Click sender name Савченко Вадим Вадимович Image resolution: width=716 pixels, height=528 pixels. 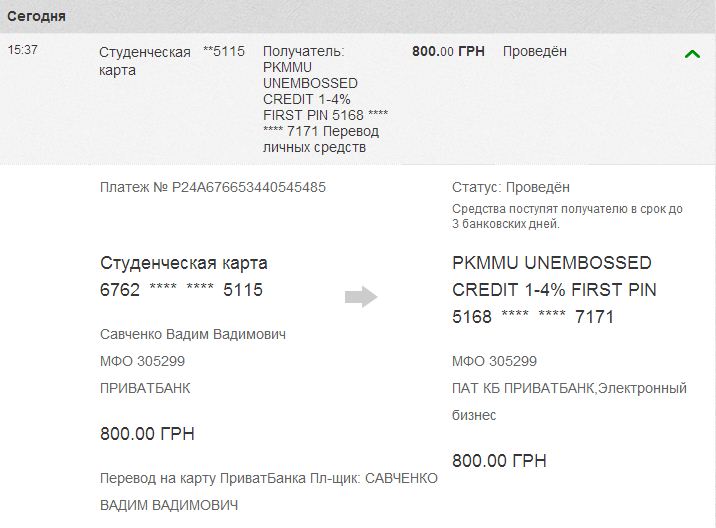click(x=193, y=334)
